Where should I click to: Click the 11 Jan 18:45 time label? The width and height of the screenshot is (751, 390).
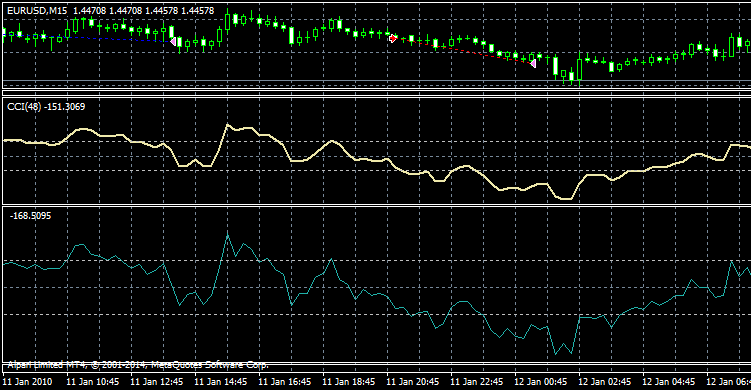(349, 382)
